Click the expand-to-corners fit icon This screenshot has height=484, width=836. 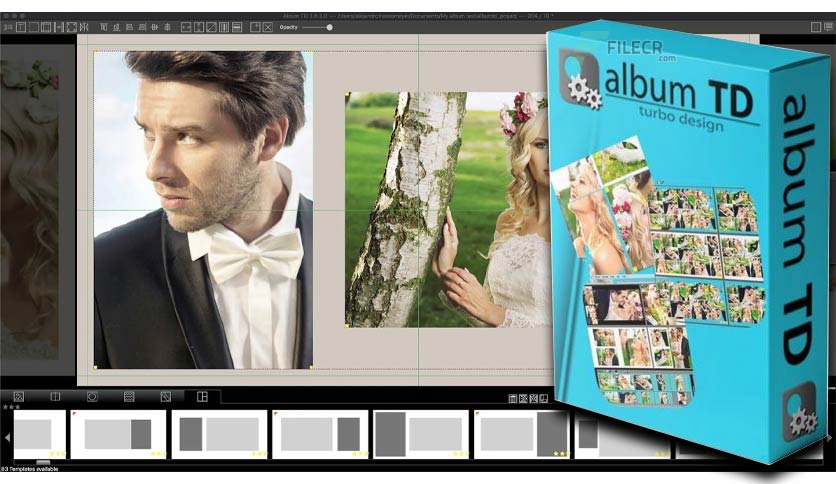pyautogui.click(x=71, y=27)
